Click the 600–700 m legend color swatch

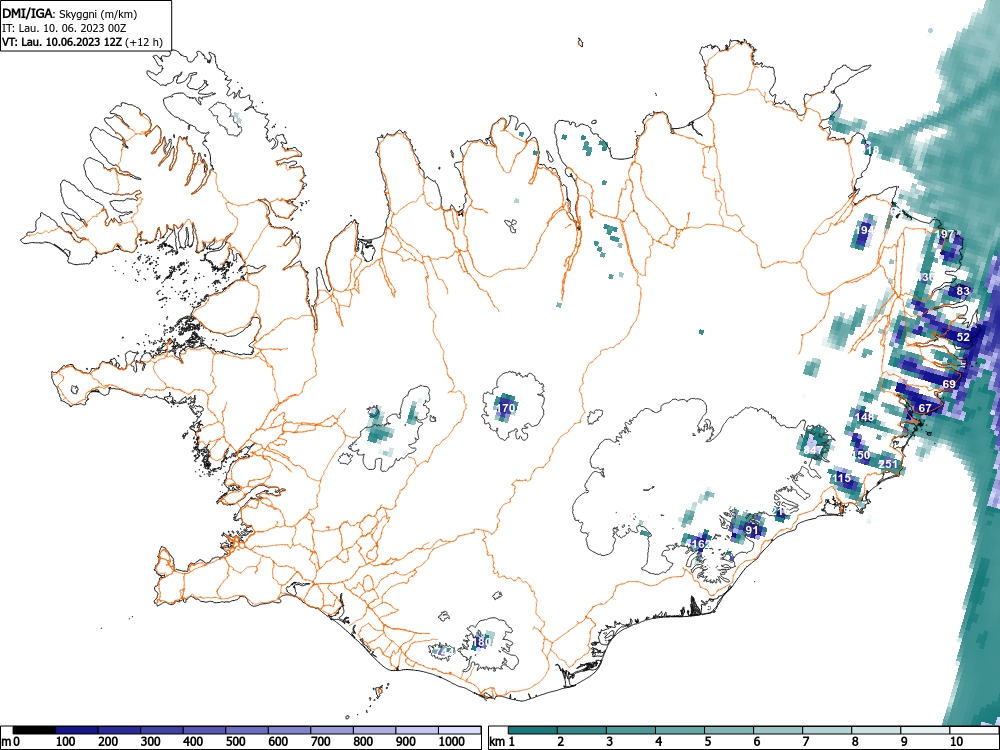290,730
